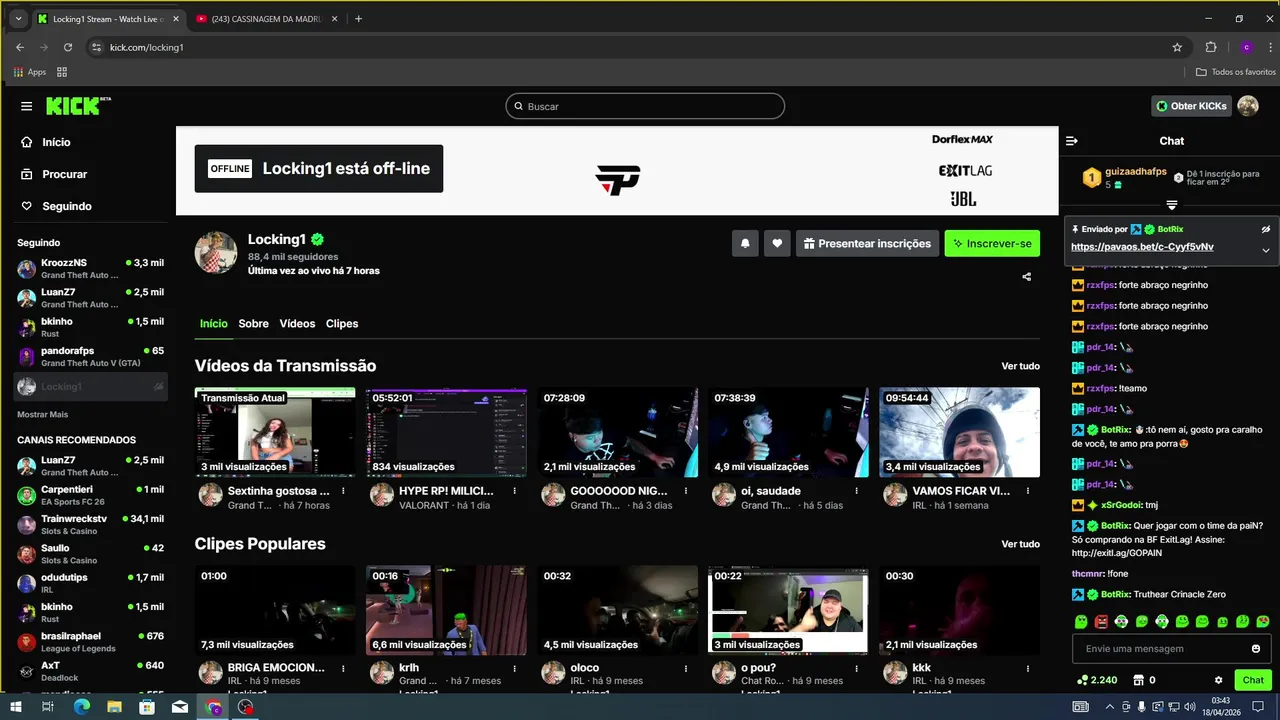Open options for HYPE RP! MILICI video
1280x720 pixels.
click(x=515, y=491)
